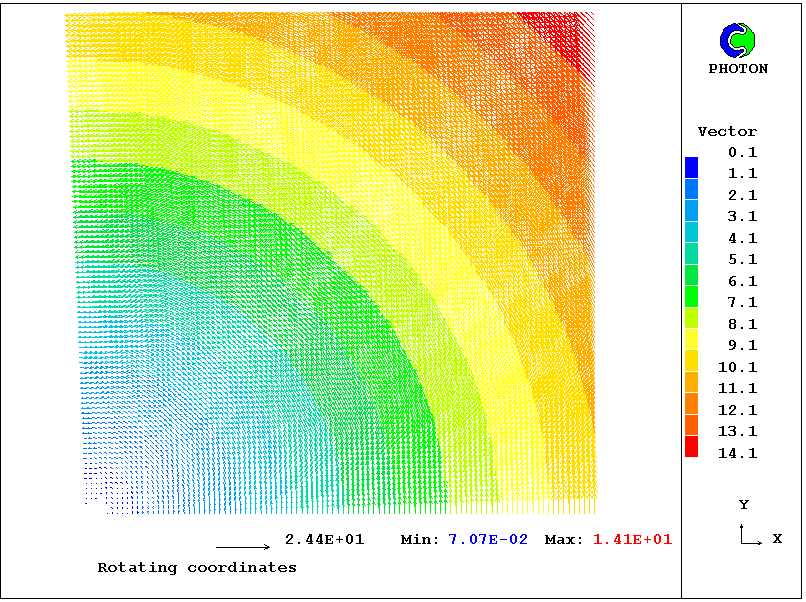Click the 0.1 legend value label
This screenshot has width=806, height=602.
click(x=742, y=152)
